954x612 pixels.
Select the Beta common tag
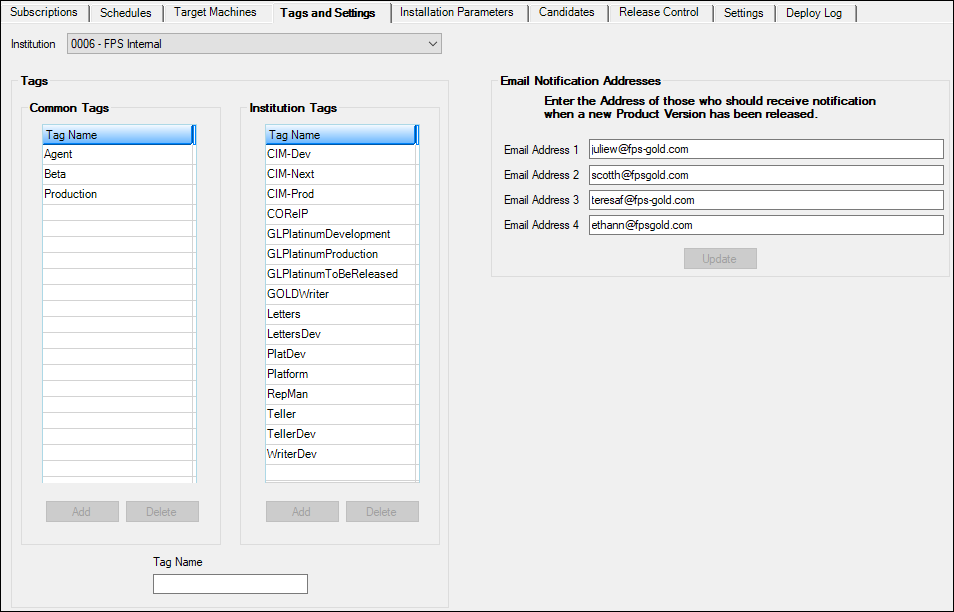56,174
